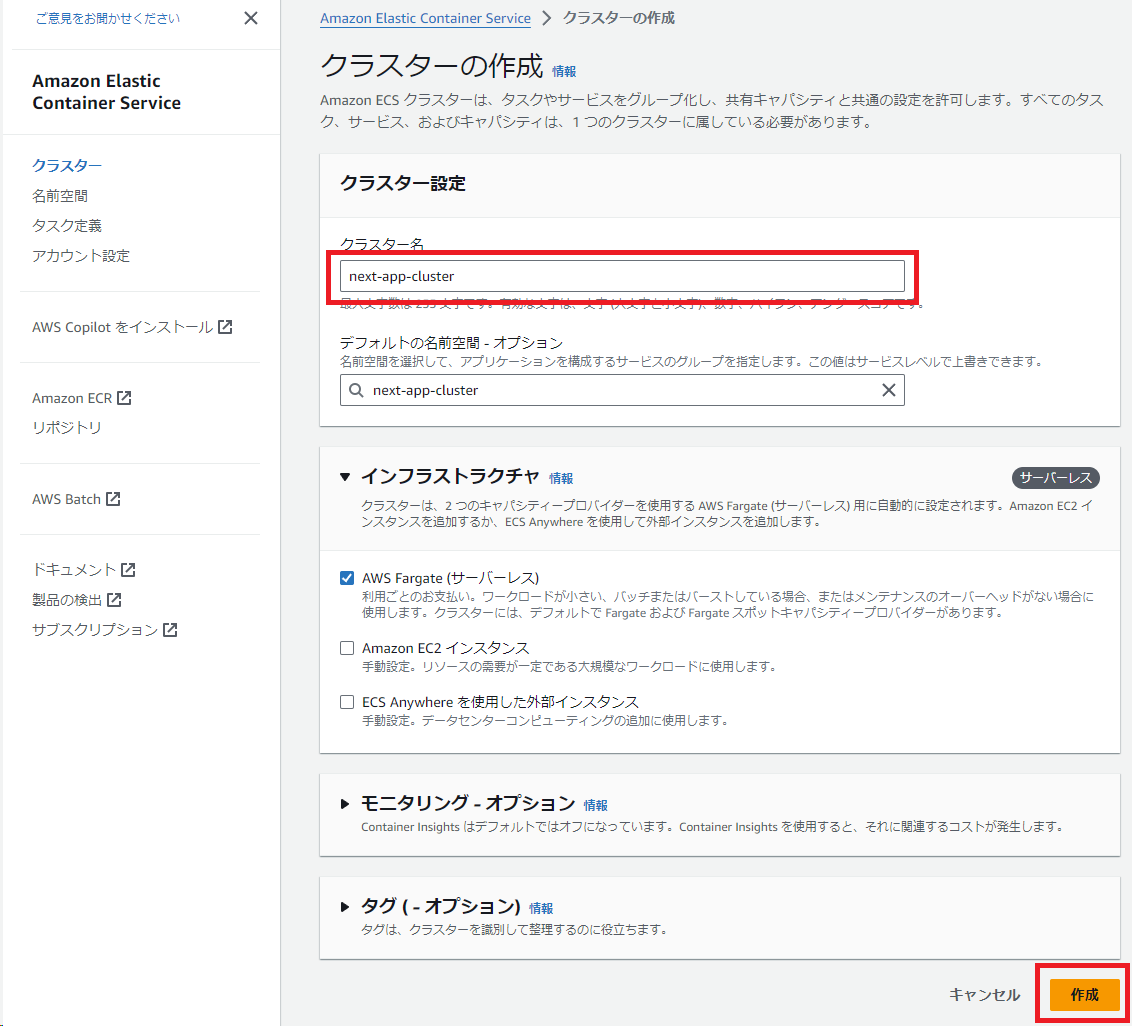Image resolution: width=1132 pixels, height=1026 pixels.
Task: Click the サーバーレス badge
Action: [1055, 478]
